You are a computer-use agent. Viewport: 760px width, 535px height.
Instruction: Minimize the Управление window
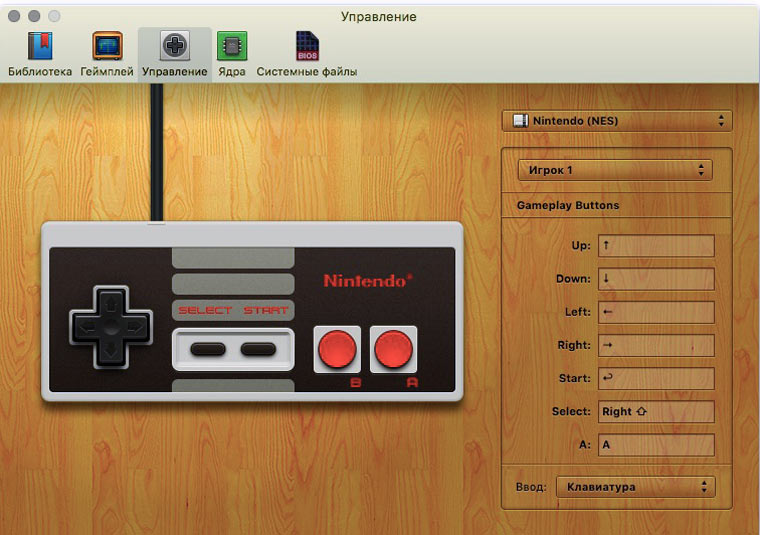[34, 16]
